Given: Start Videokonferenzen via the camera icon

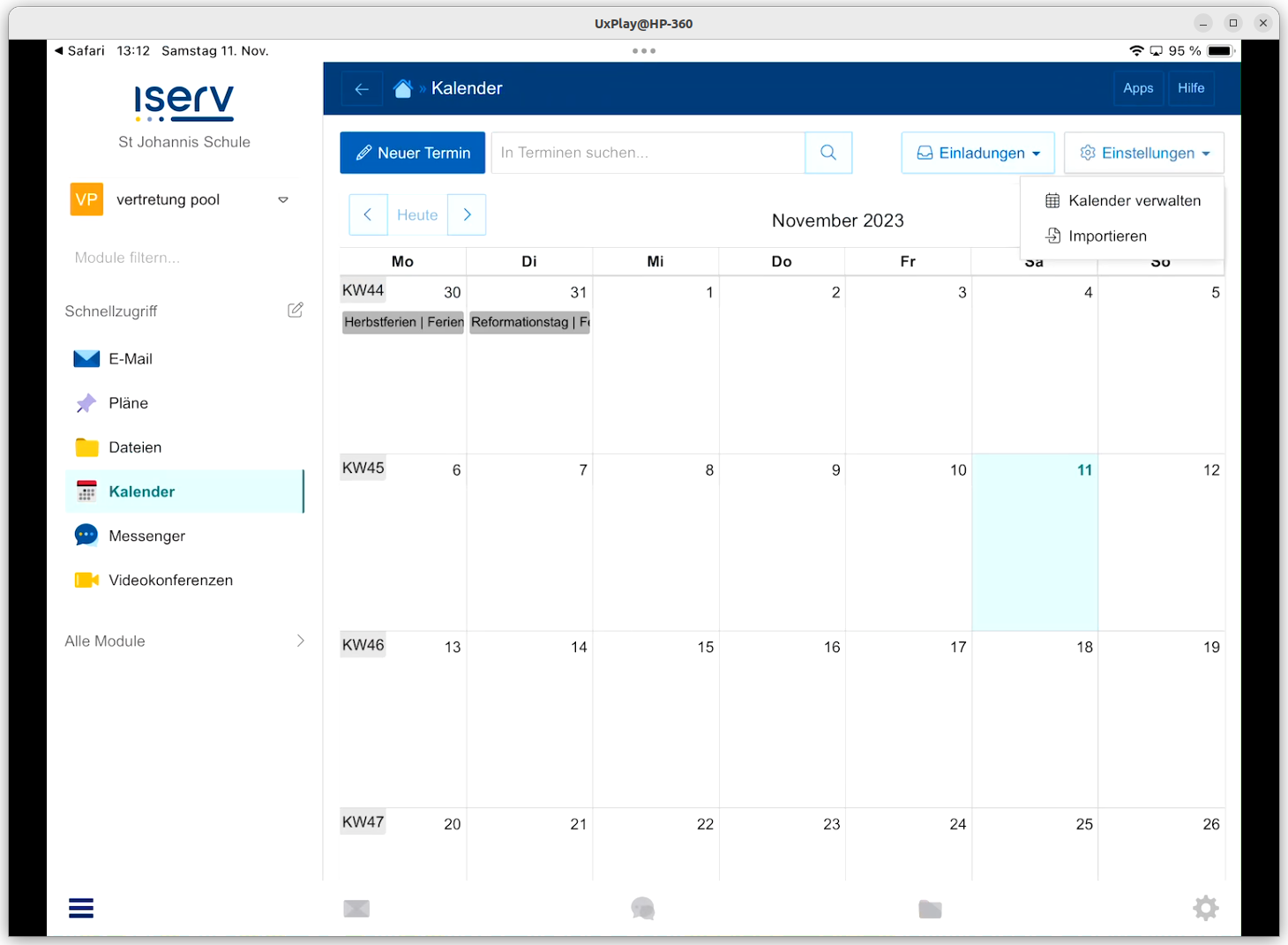Looking at the screenshot, I should pos(86,580).
